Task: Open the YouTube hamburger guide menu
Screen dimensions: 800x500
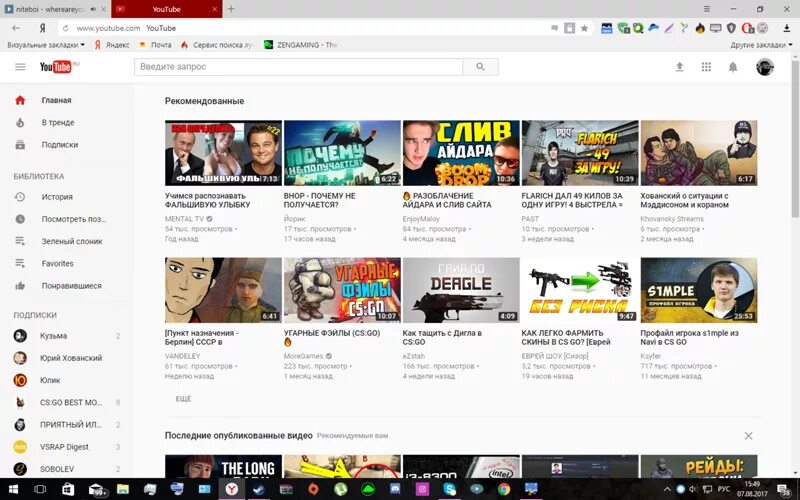Action: [20, 67]
